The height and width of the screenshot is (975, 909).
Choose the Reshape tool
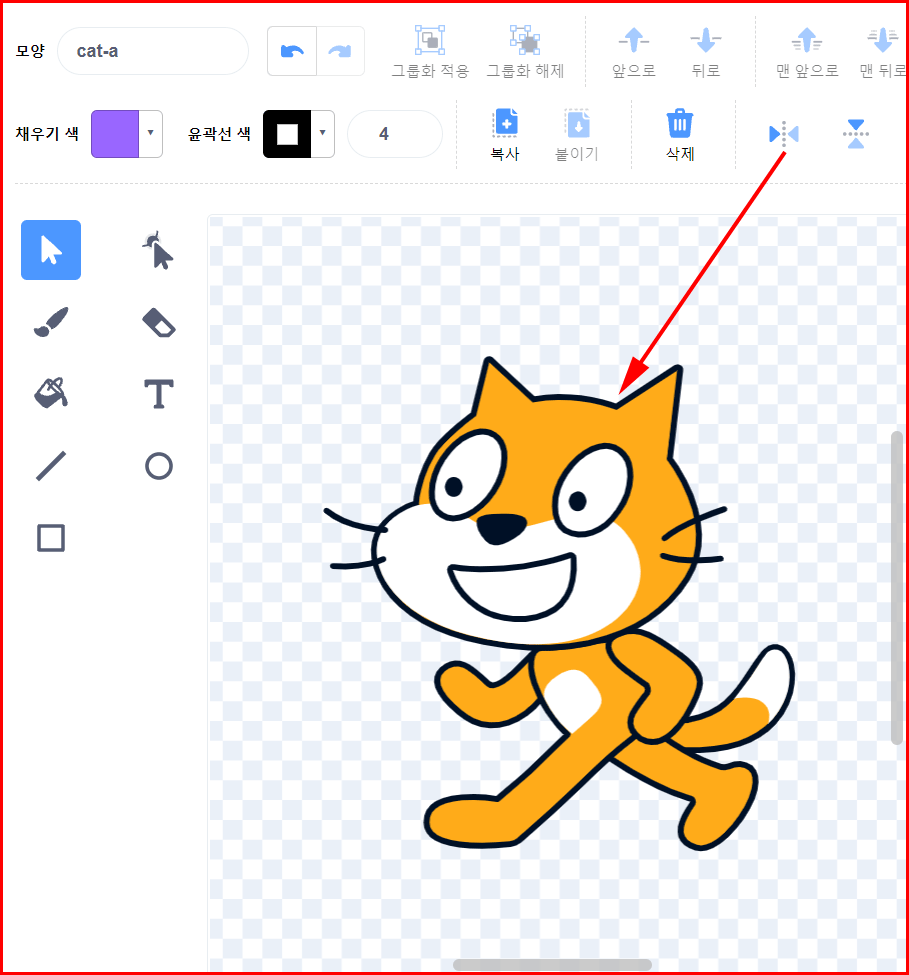pyautogui.click(x=159, y=250)
